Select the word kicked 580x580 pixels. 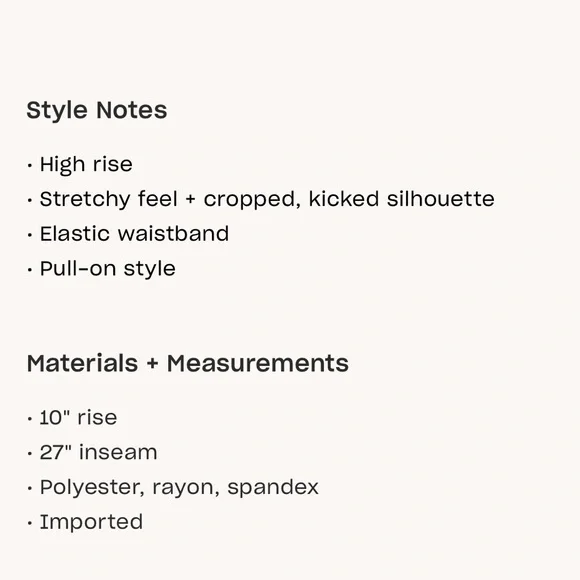[x=344, y=199]
